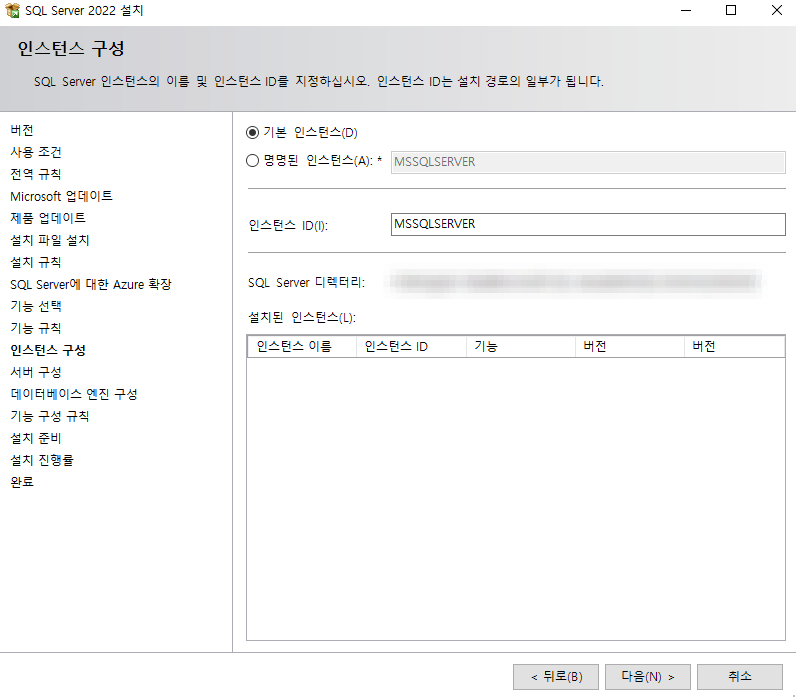Click the 인스턴스 이름 column header
Image resolution: width=796 pixels, height=697 pixels.
pyautogui.click(x=302, y=346)
